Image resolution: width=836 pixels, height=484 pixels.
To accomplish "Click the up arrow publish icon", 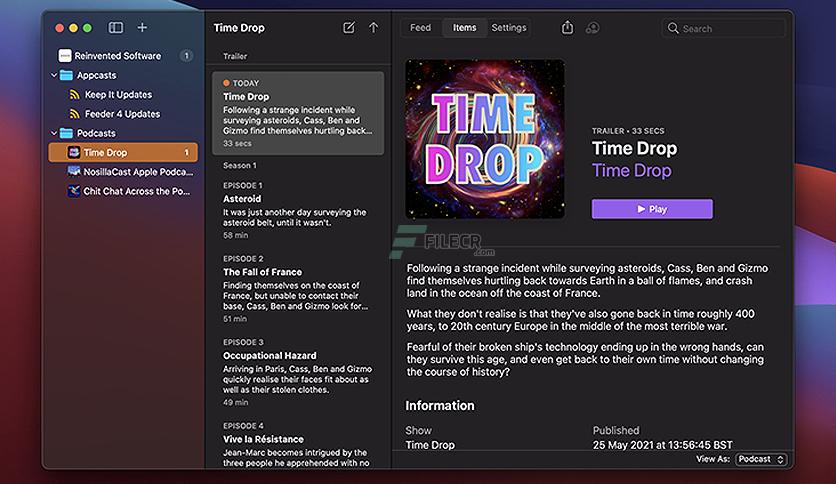I will [x=373, y=28].
